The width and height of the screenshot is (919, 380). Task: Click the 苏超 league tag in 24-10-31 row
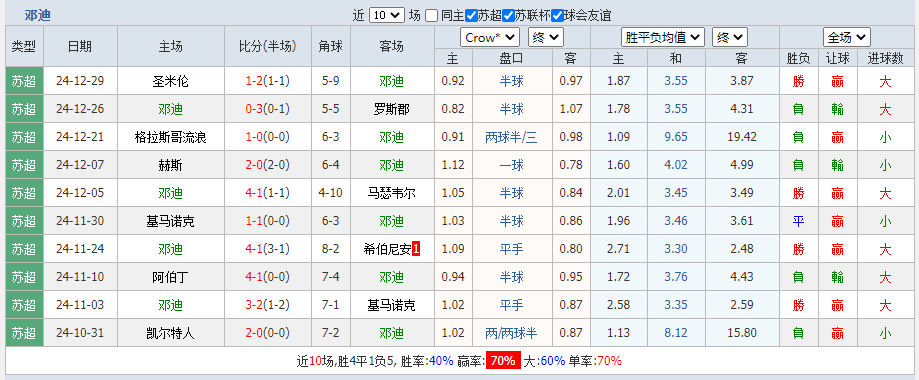point(25,332)
